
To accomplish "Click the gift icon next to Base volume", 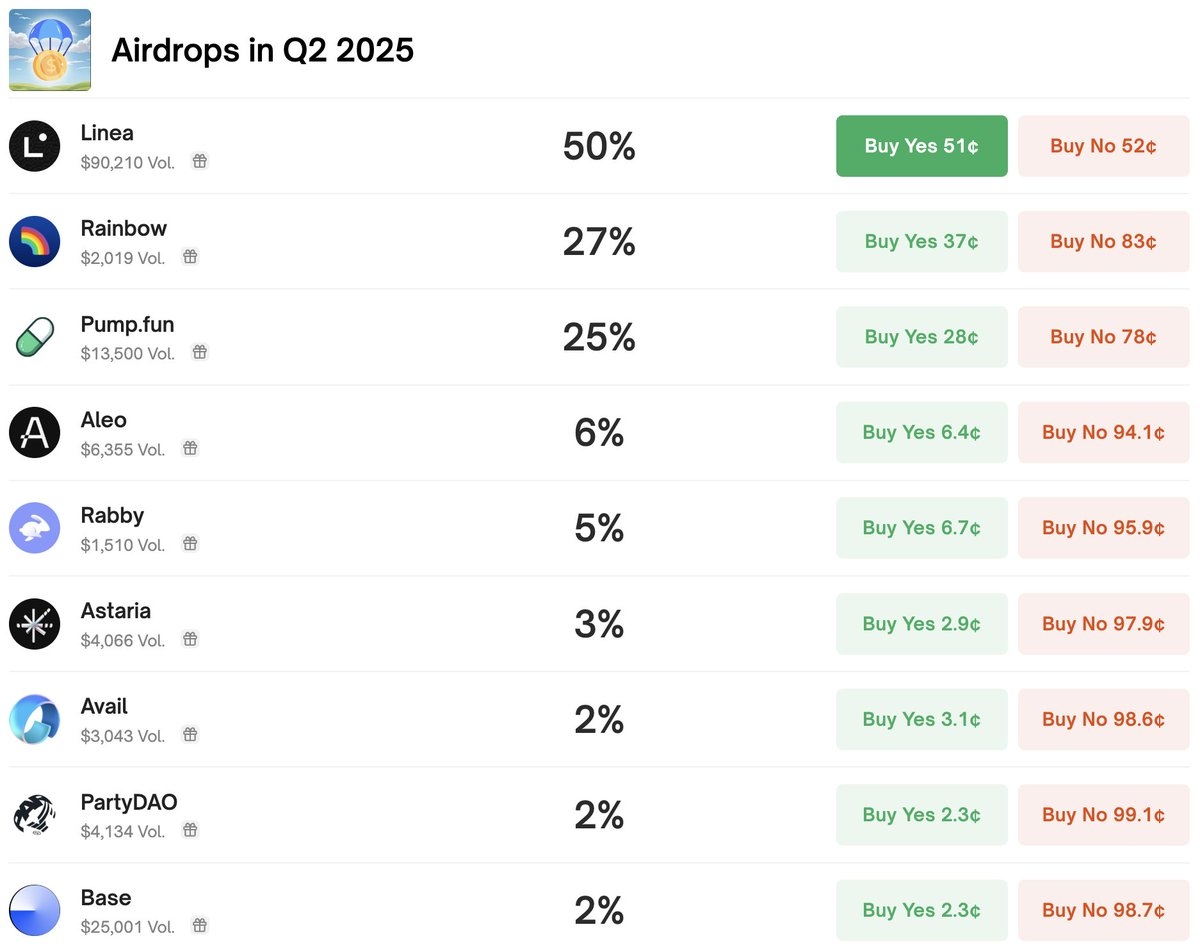I will click(x=200, y=926).
